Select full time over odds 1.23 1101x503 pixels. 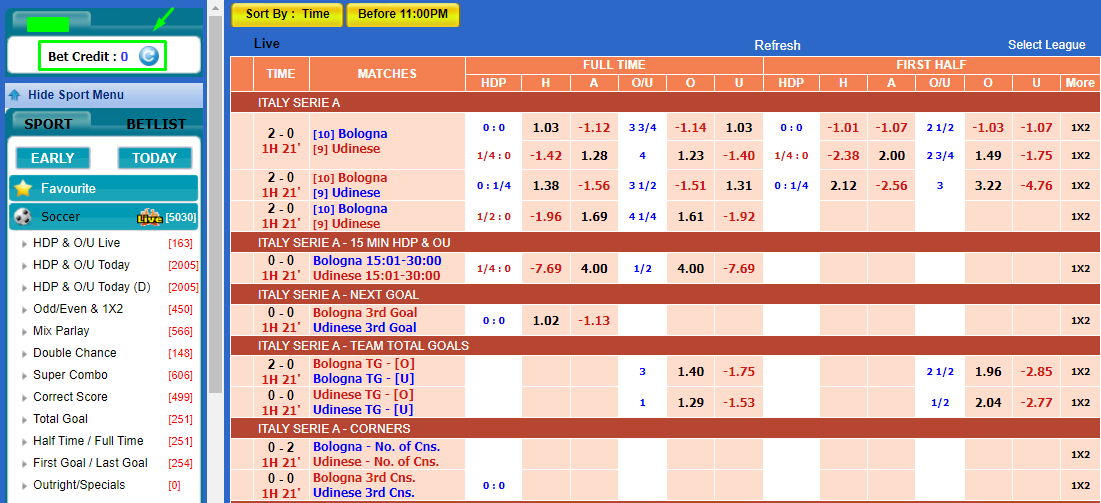(690, 155)
